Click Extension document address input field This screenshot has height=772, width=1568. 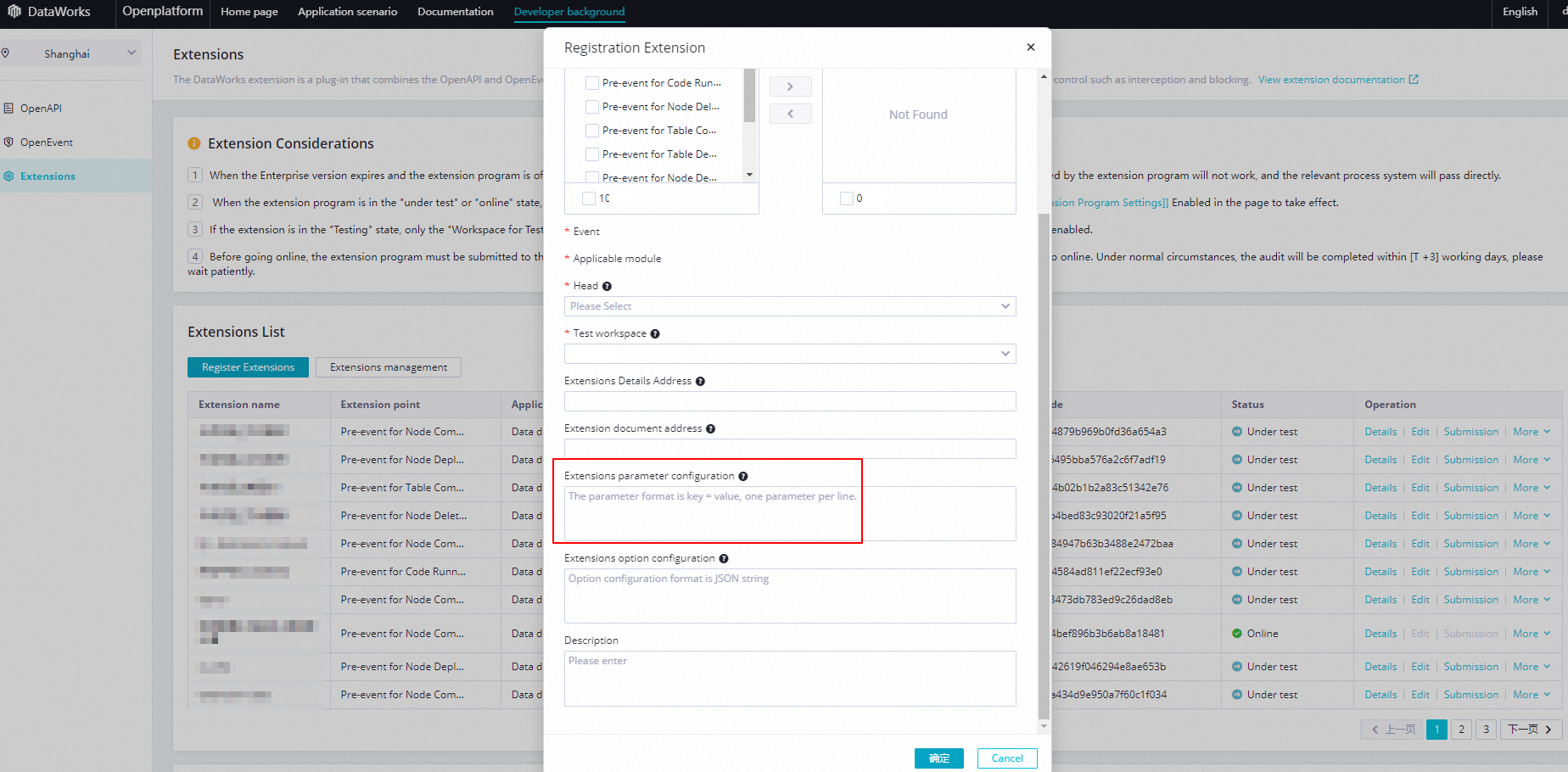[790, 449]
